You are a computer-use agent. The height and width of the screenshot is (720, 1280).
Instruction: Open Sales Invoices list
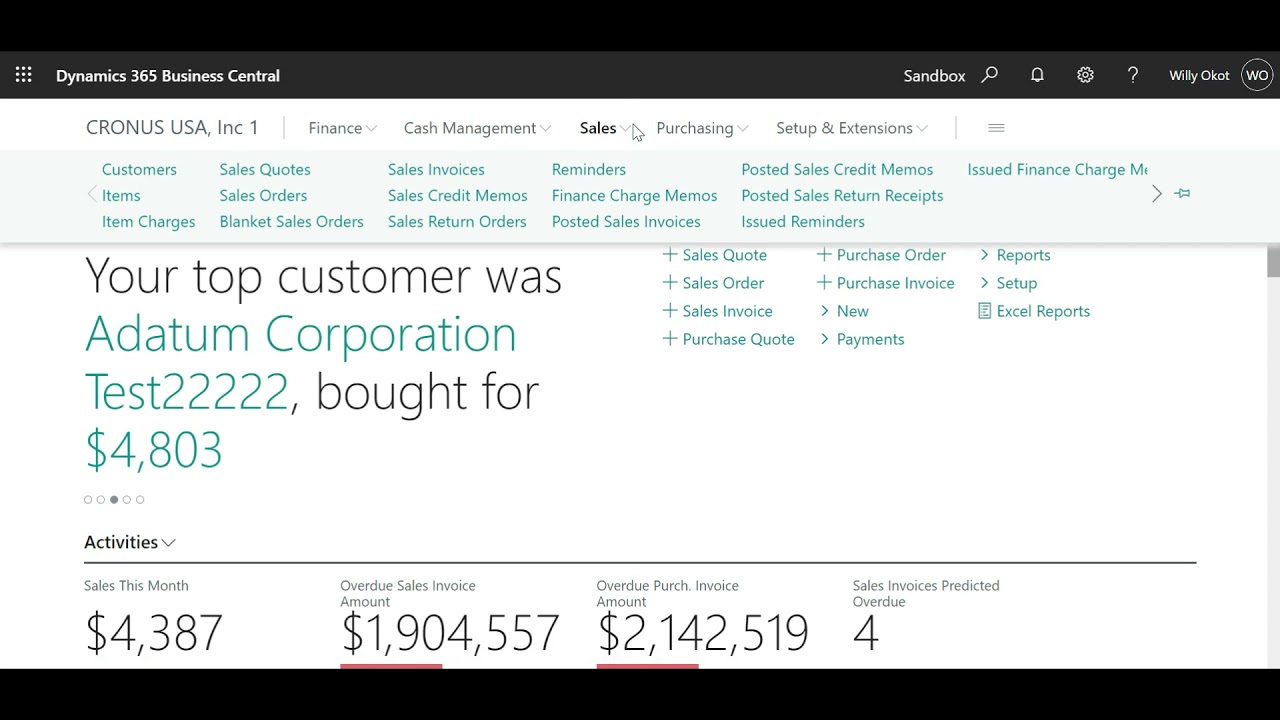click(x=436, y=169)
